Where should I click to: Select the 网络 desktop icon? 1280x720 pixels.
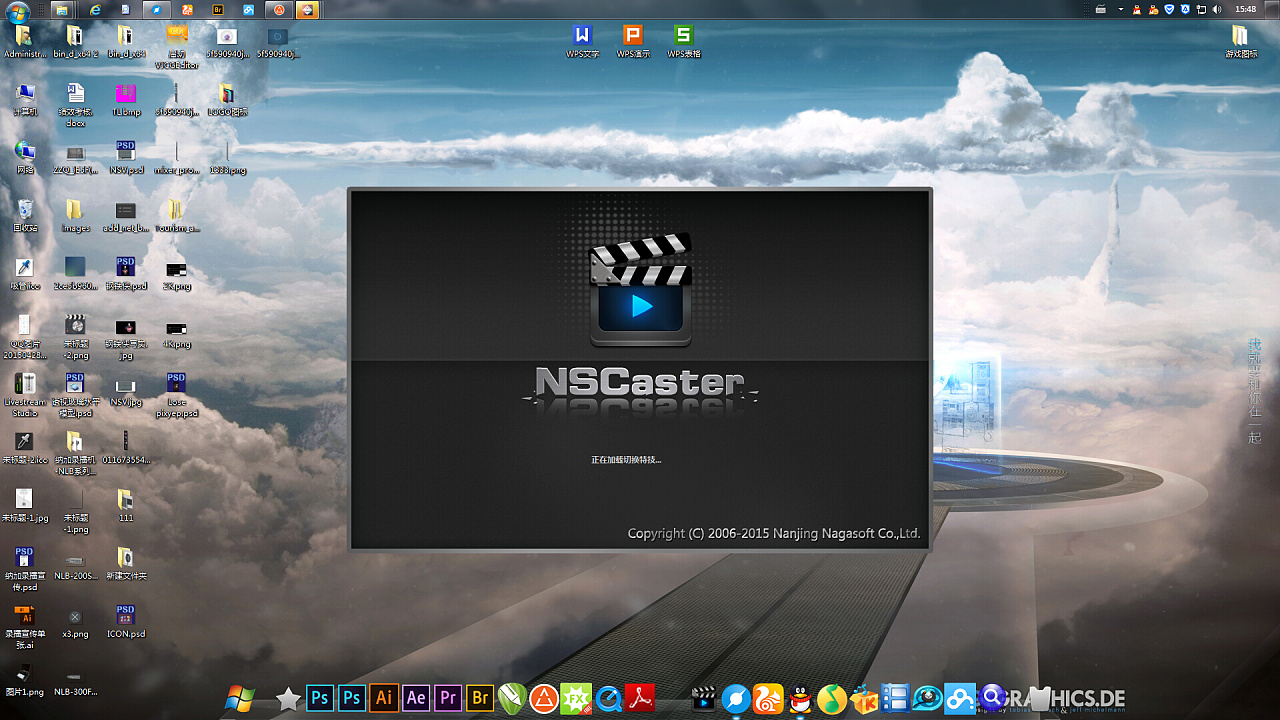25,158
